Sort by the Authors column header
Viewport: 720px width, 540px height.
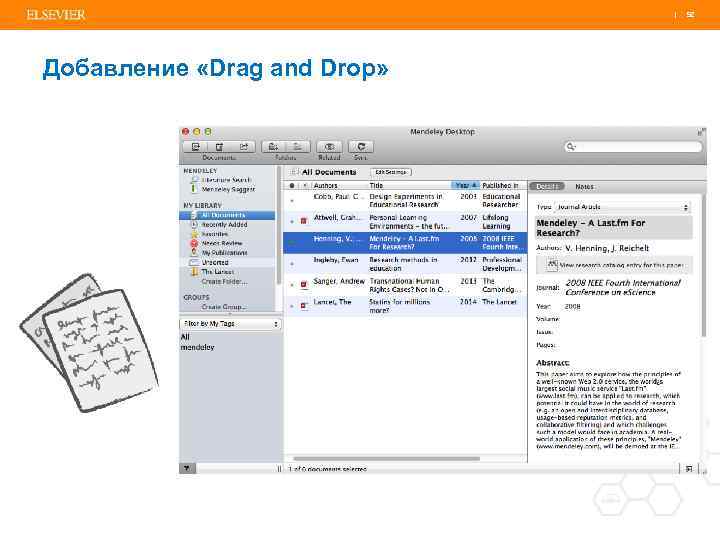click(340, 186)
